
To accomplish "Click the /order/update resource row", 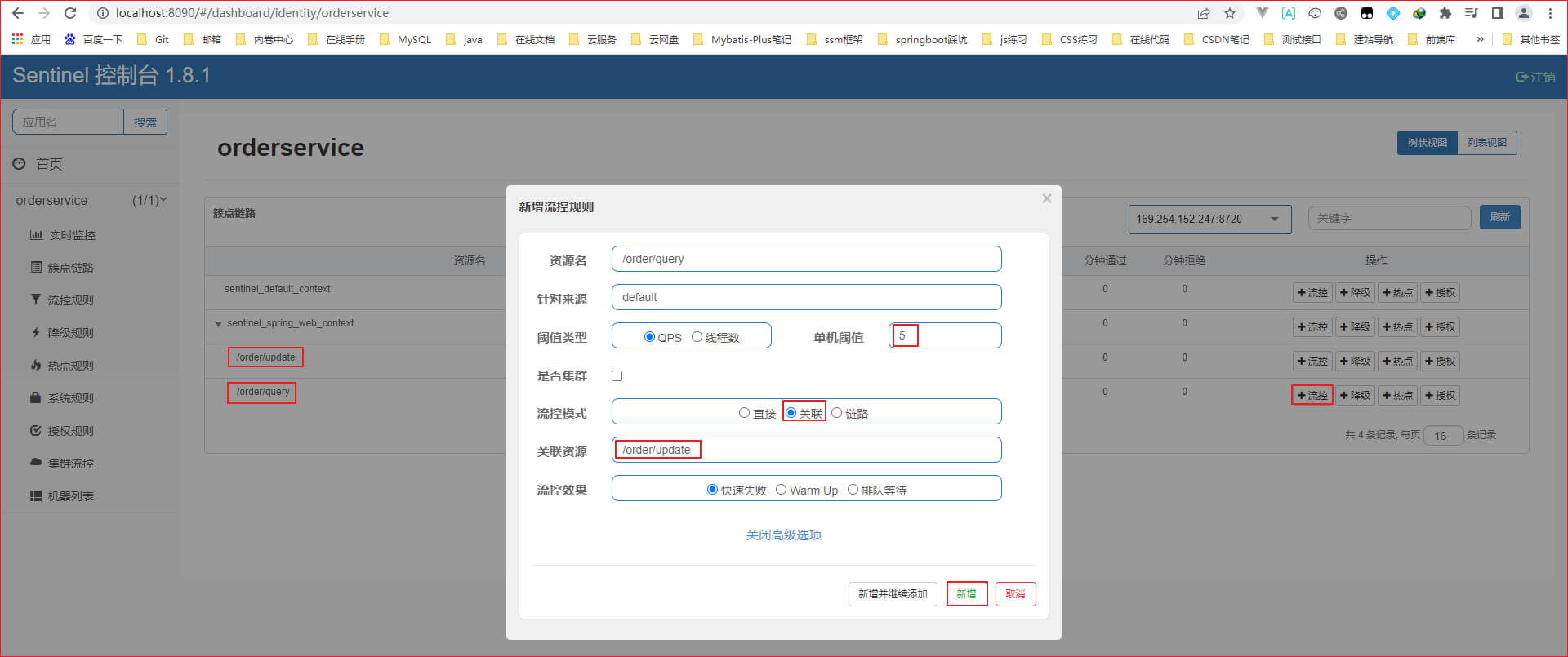I will pyautogui.click(x=265, y=357).
